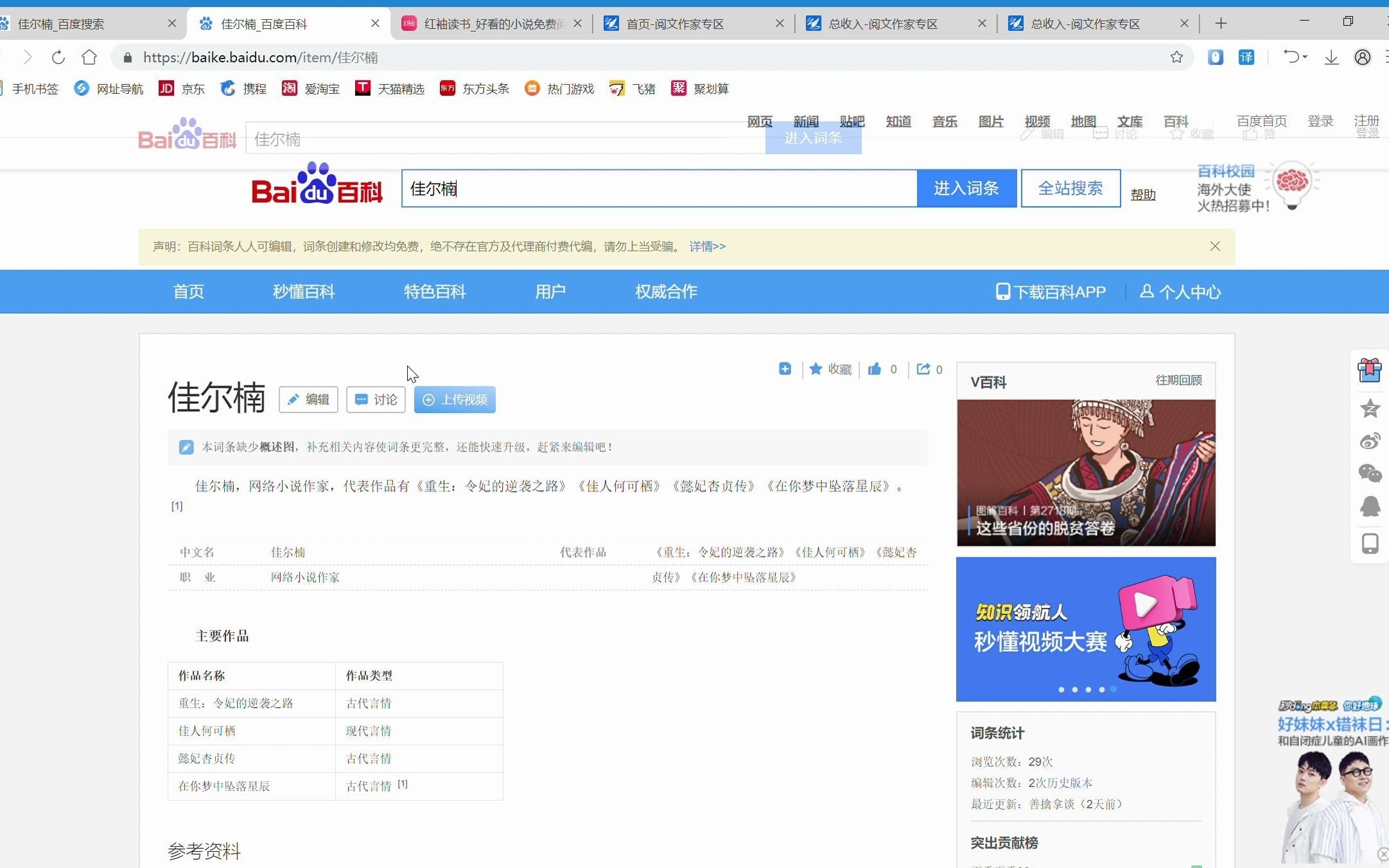Open the gift icon in the right sidebar

1370,370
